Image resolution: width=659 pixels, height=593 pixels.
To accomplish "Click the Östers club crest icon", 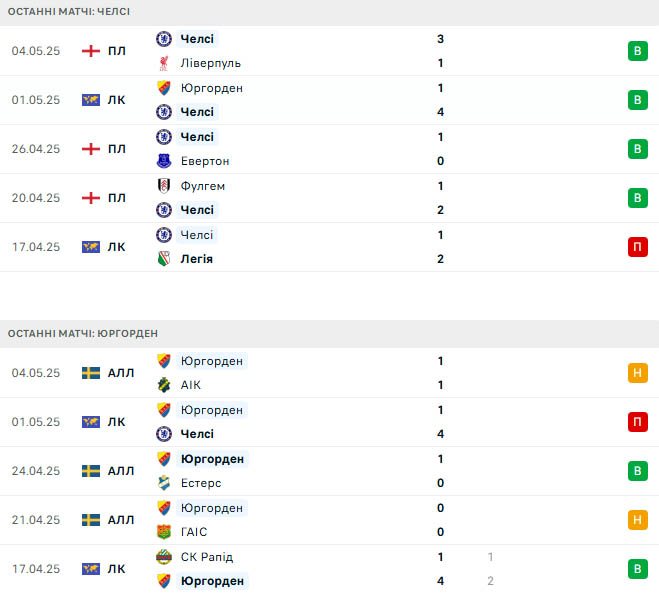I will pyautogui.click(x=164, y=483).
